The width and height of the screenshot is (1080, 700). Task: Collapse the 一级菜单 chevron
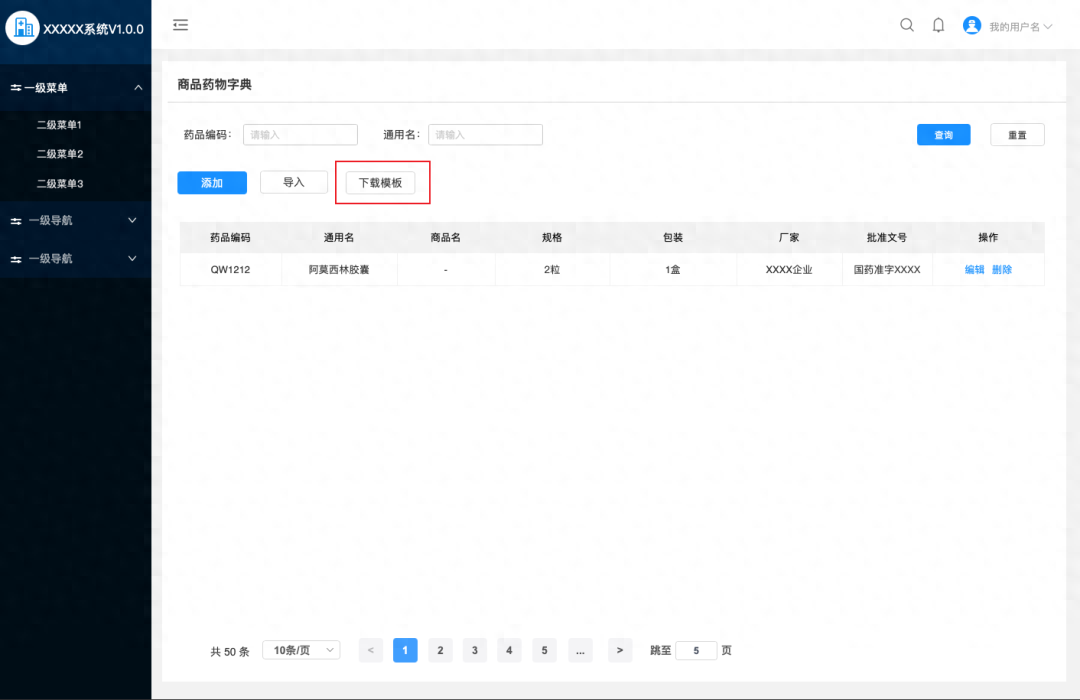pyautogui.click(x=138, y=88)
